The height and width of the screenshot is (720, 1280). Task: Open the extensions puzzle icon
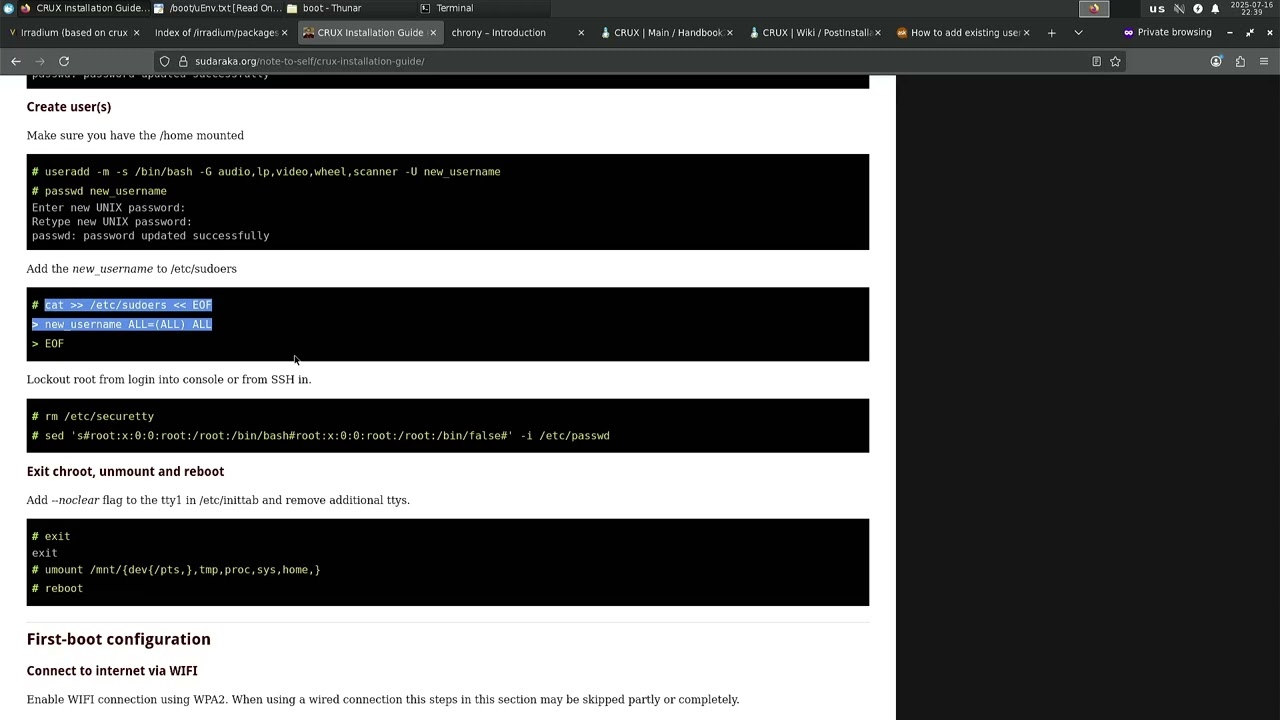click(x=1240, y=61)
